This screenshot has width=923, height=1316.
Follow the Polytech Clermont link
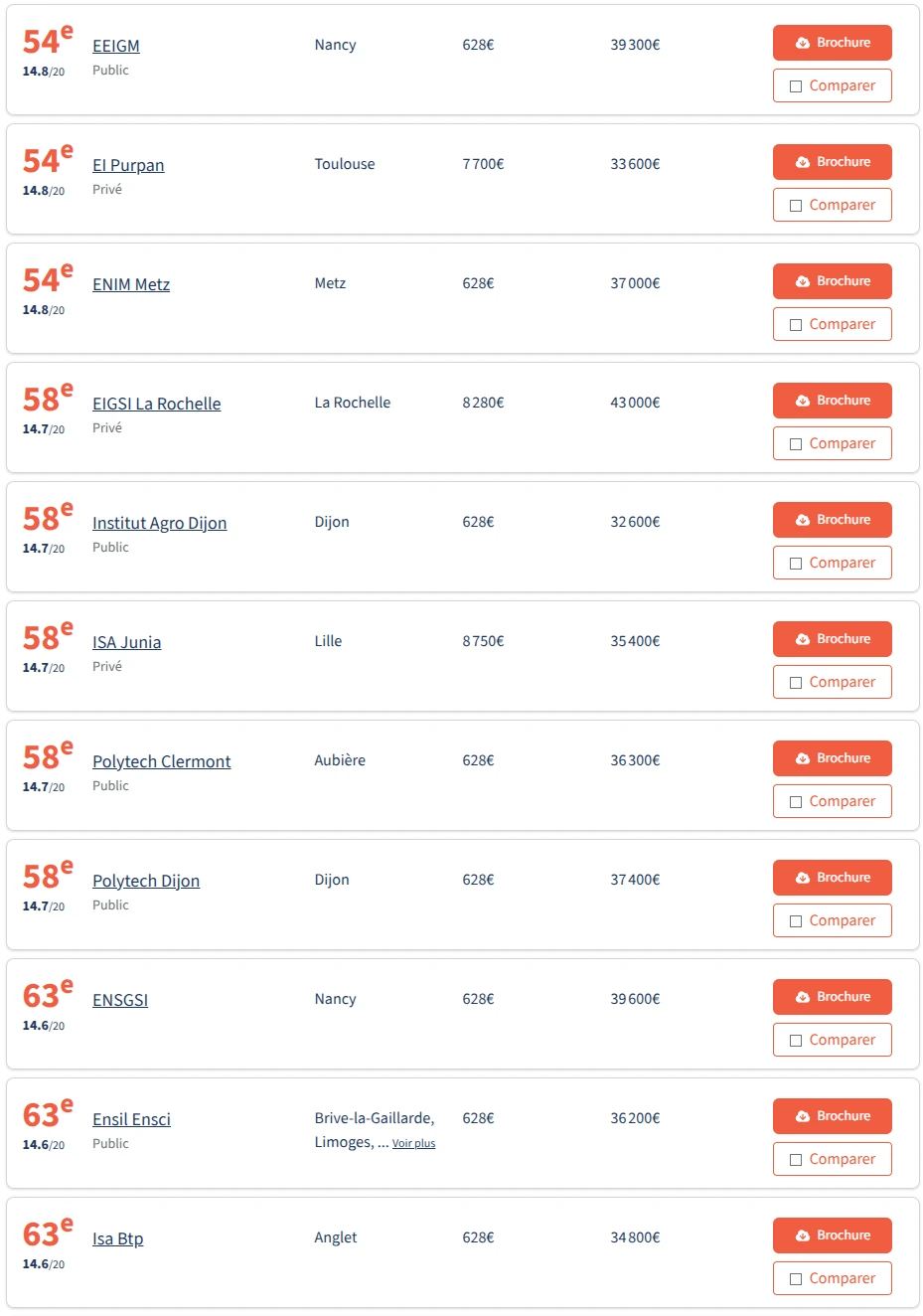pyautogui.click(x=161, y=761)
